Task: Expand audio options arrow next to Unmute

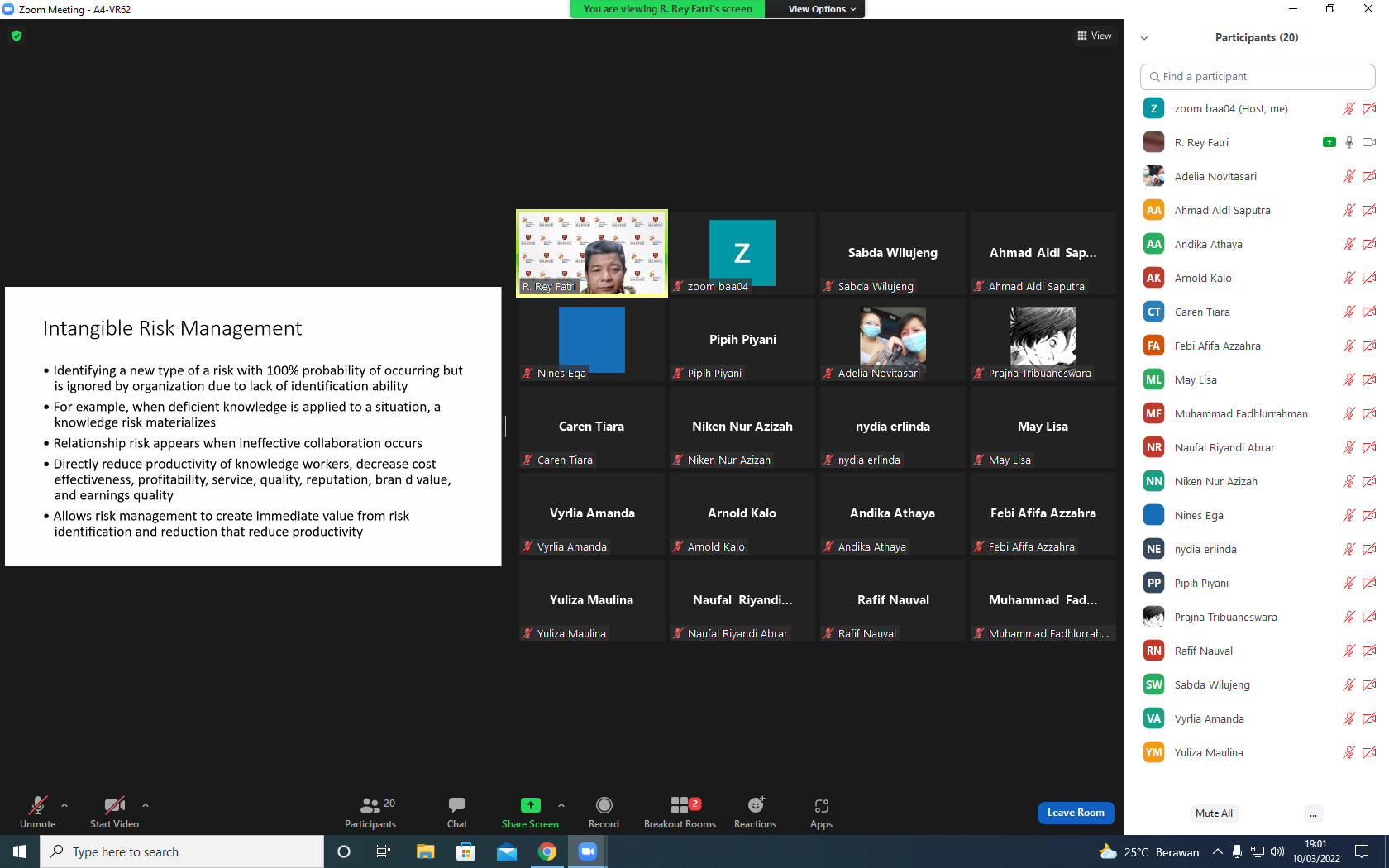Action: coord(64,804)
